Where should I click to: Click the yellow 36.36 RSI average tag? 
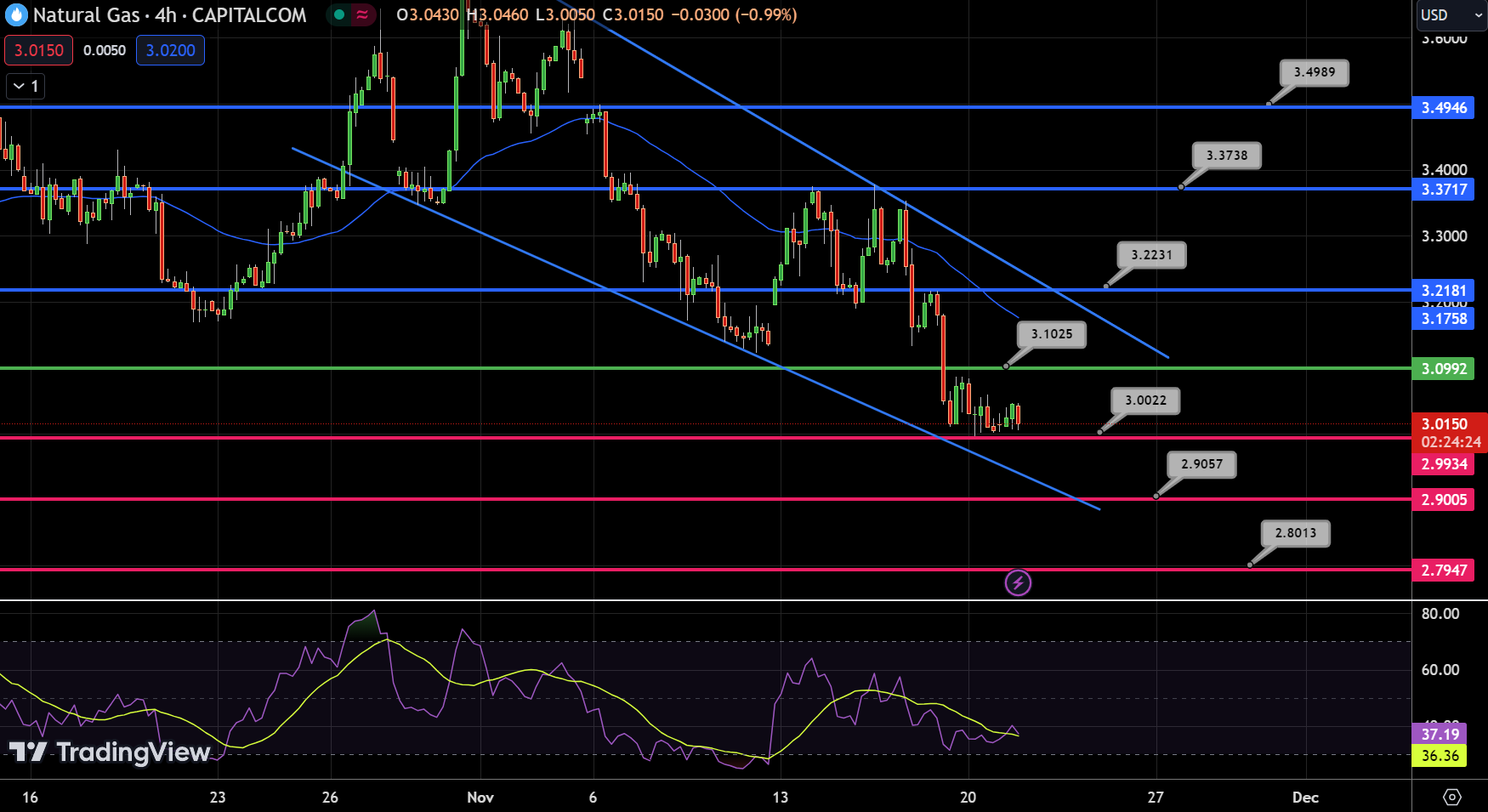coord(1440,756)
